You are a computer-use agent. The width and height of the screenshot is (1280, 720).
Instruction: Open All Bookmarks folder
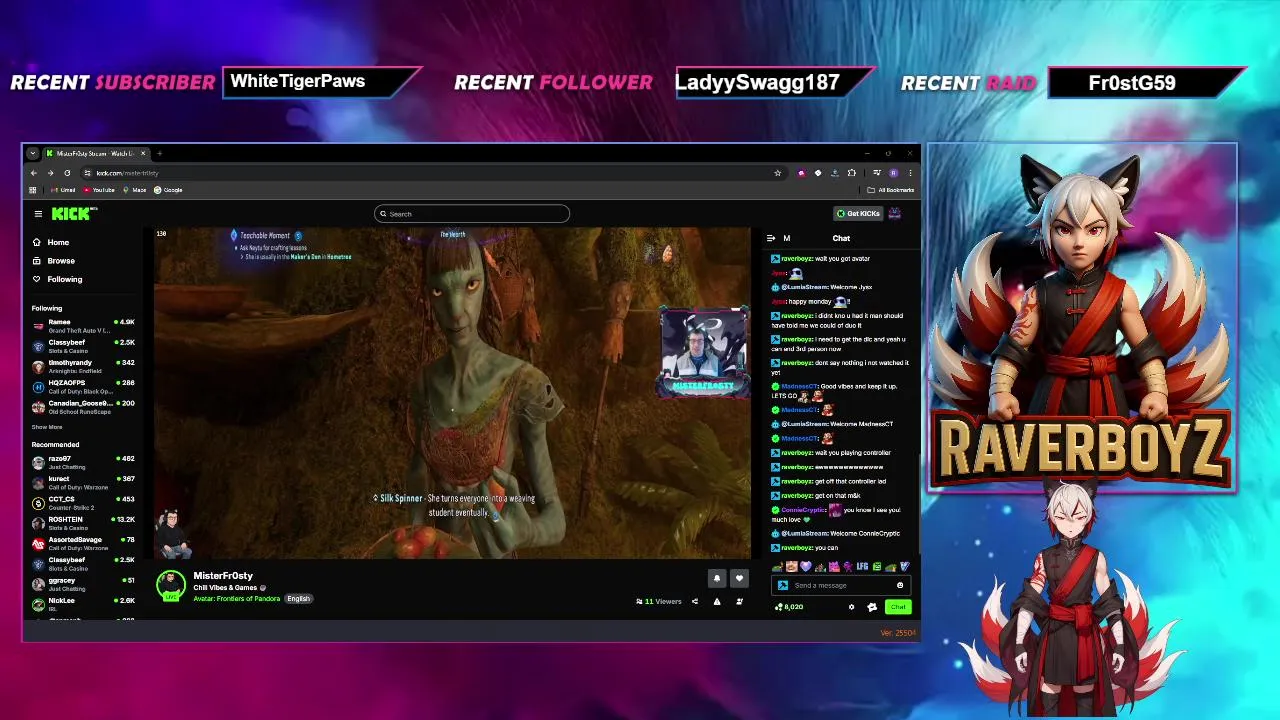point(891,190)
